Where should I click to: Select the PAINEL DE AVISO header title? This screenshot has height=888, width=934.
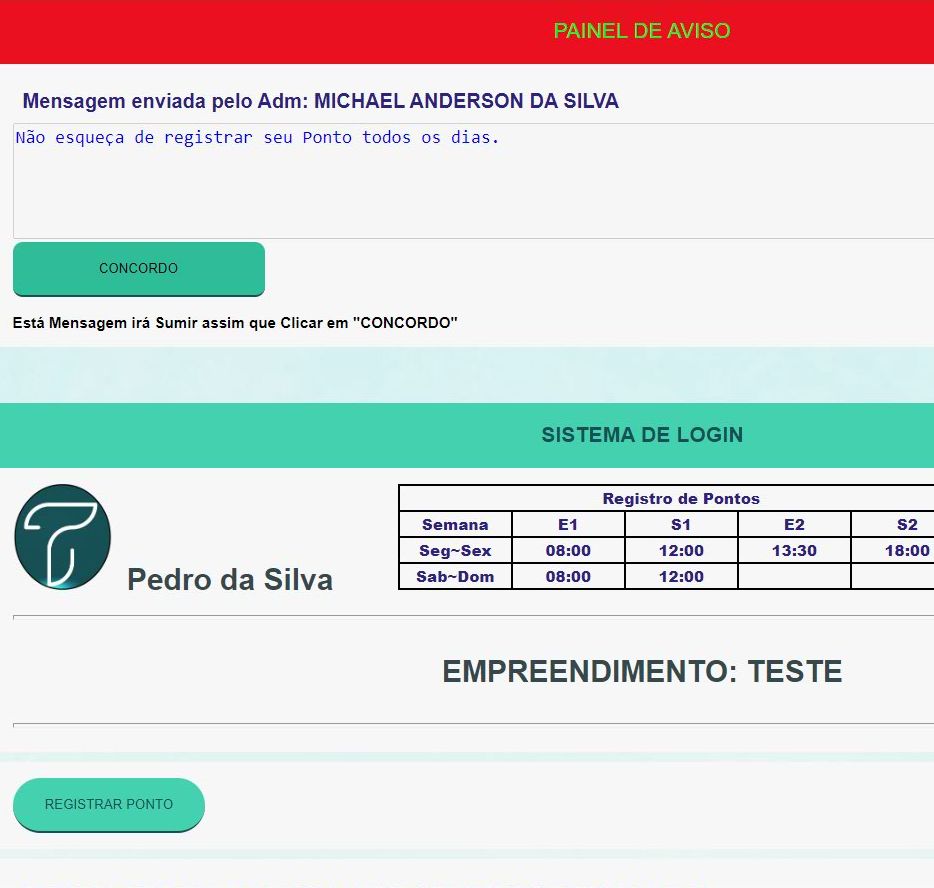point(641,31)
